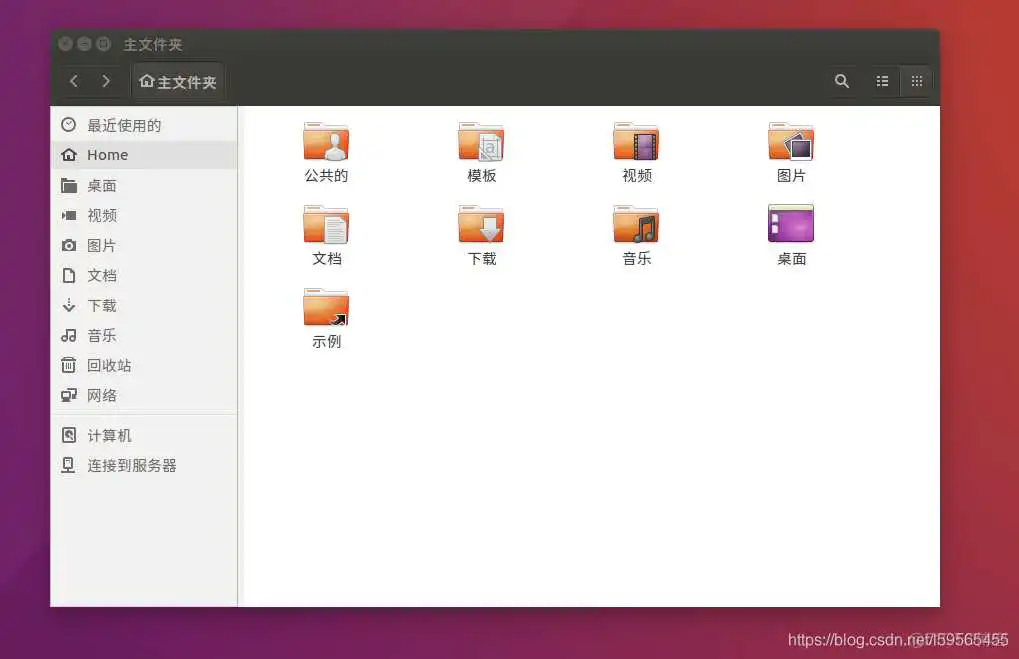Select 回收站 (Trash) in the sidebar
This screenshot has height=659, width=1019.
point(109,365)
